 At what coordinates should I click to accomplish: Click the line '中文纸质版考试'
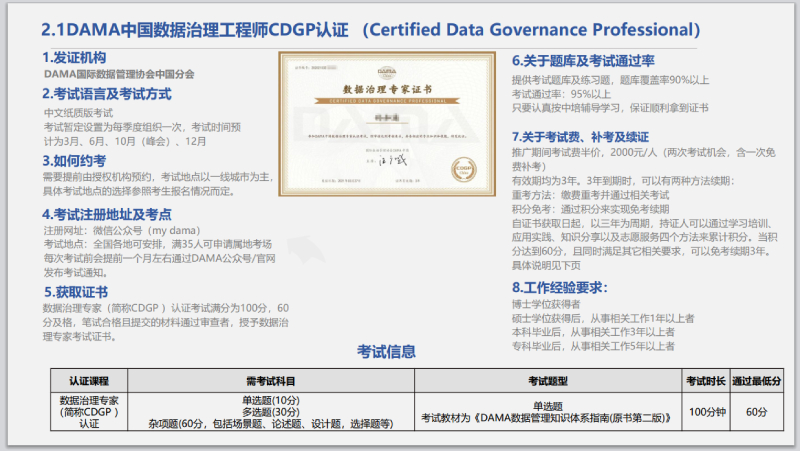78,113
